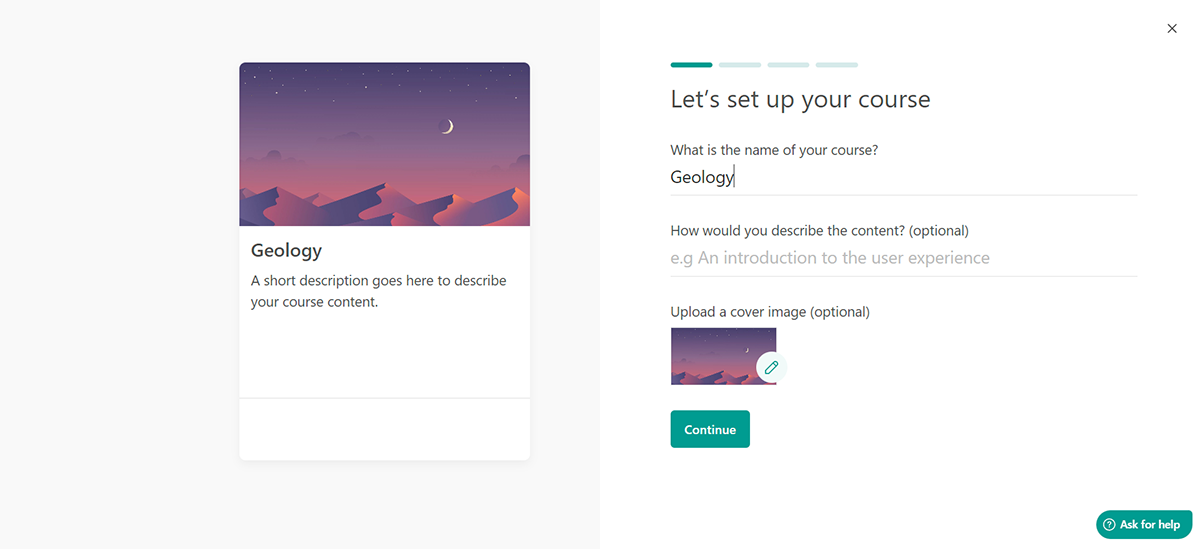
Task: Click the course description input field
Action: pos(902,258)
